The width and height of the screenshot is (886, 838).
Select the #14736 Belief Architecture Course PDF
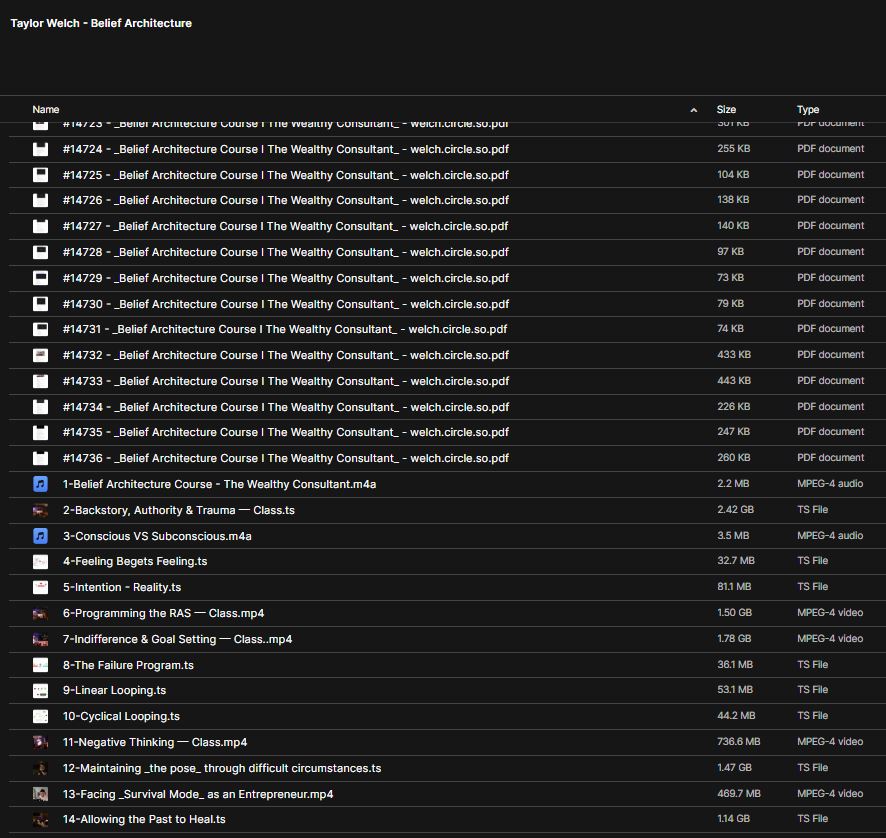(x=285, y=458)
